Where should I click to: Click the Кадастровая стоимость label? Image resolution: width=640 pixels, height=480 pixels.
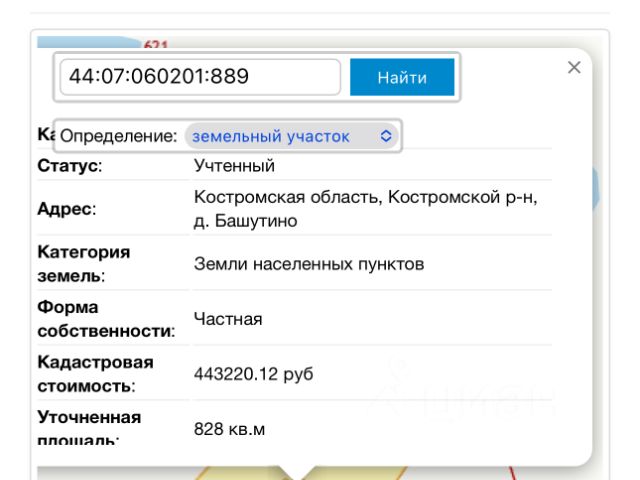96,374
